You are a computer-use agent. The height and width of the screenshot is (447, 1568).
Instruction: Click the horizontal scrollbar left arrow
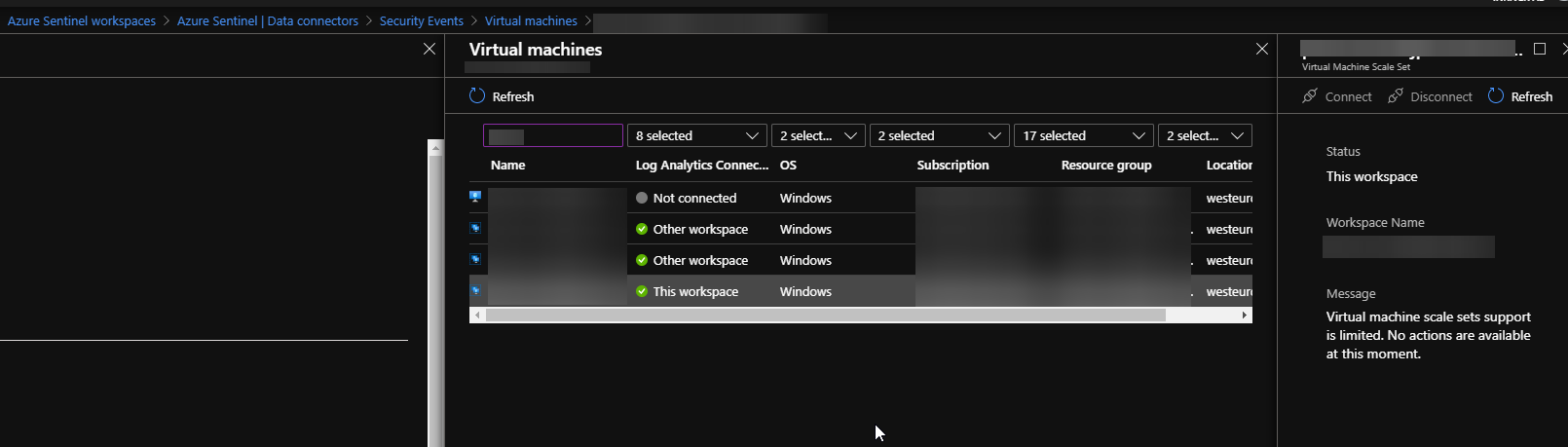(x=476, y=315)
